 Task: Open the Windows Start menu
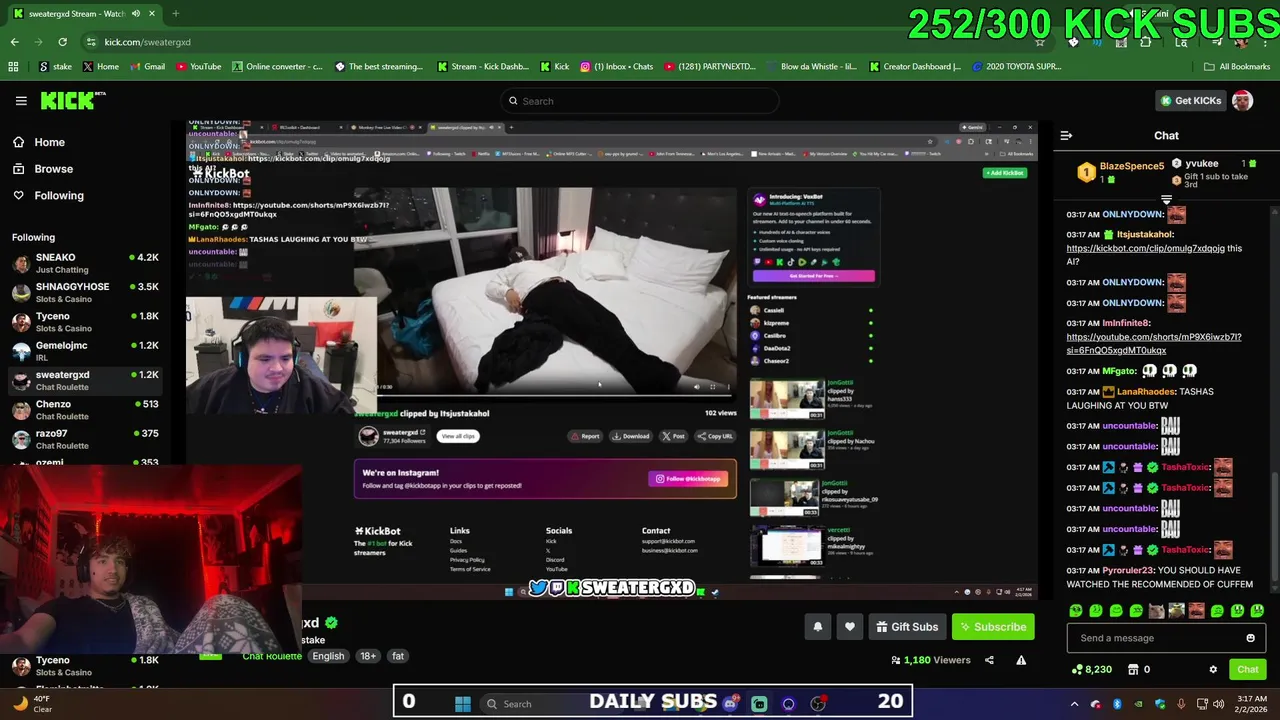pyautogui.click(x=462, y=704)
